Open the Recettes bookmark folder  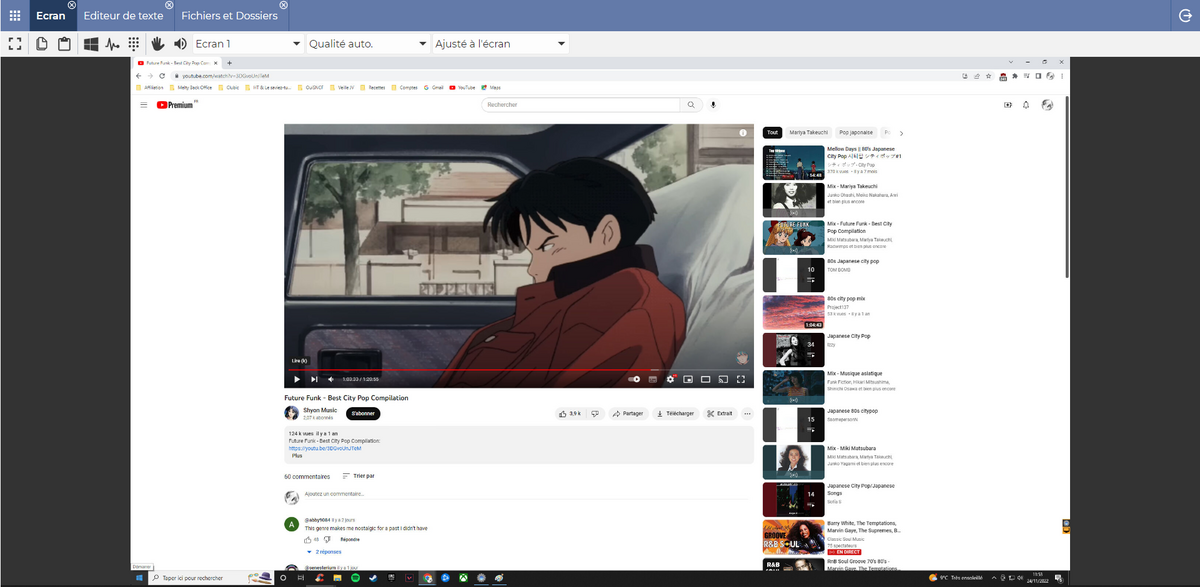[372, 87]
